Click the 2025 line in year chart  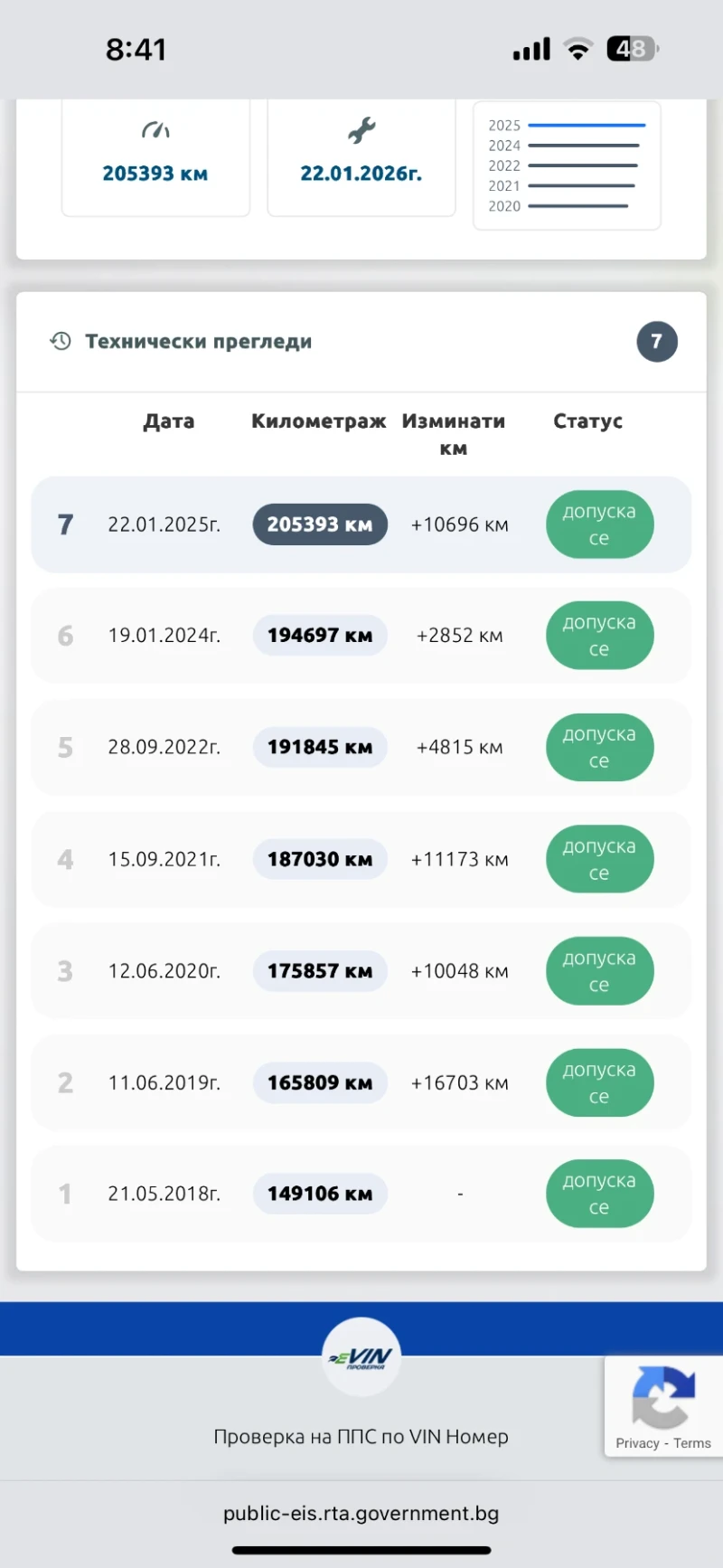[587, 126]
